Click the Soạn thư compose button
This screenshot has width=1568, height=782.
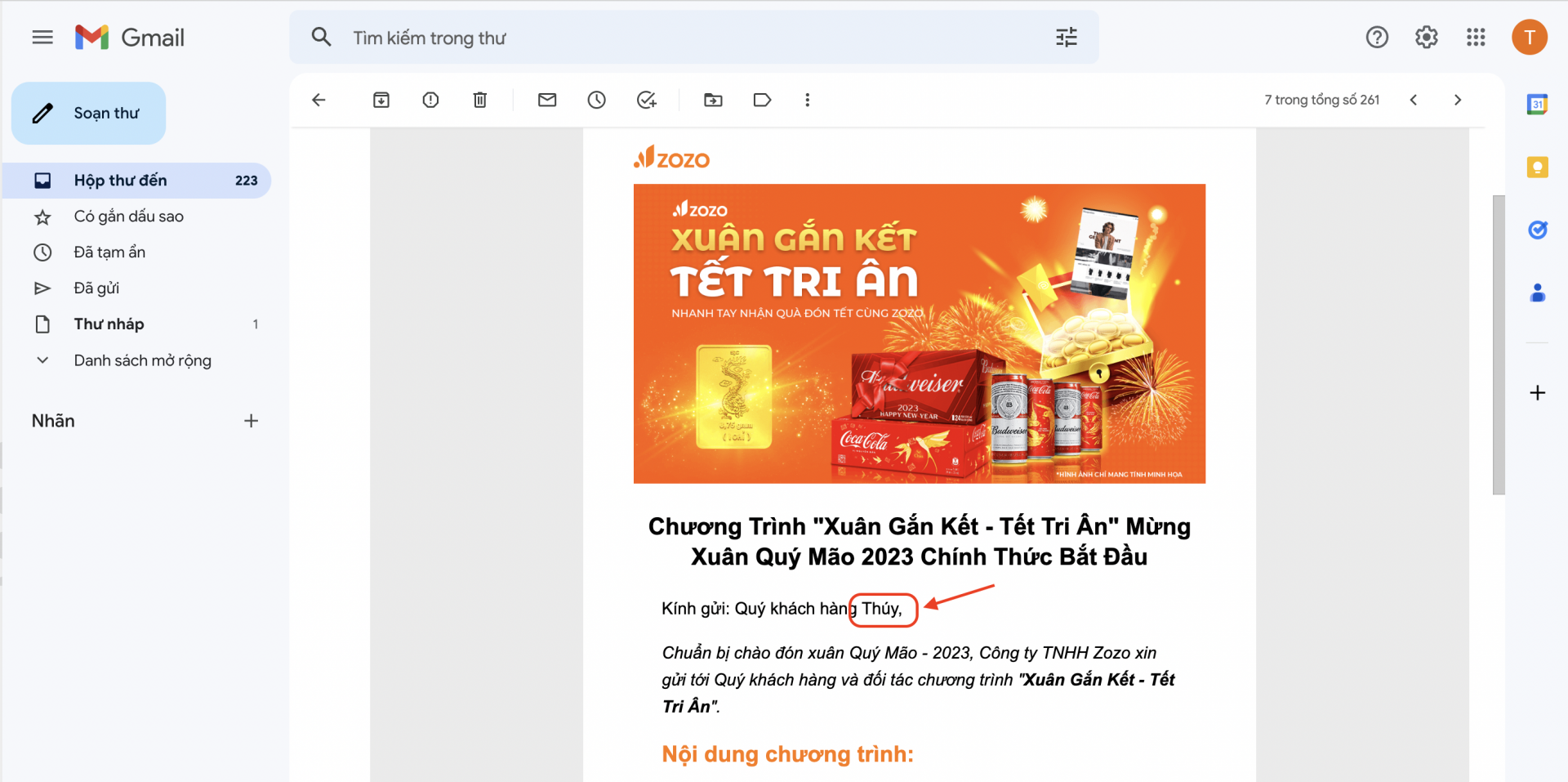[x=88, y=113]
